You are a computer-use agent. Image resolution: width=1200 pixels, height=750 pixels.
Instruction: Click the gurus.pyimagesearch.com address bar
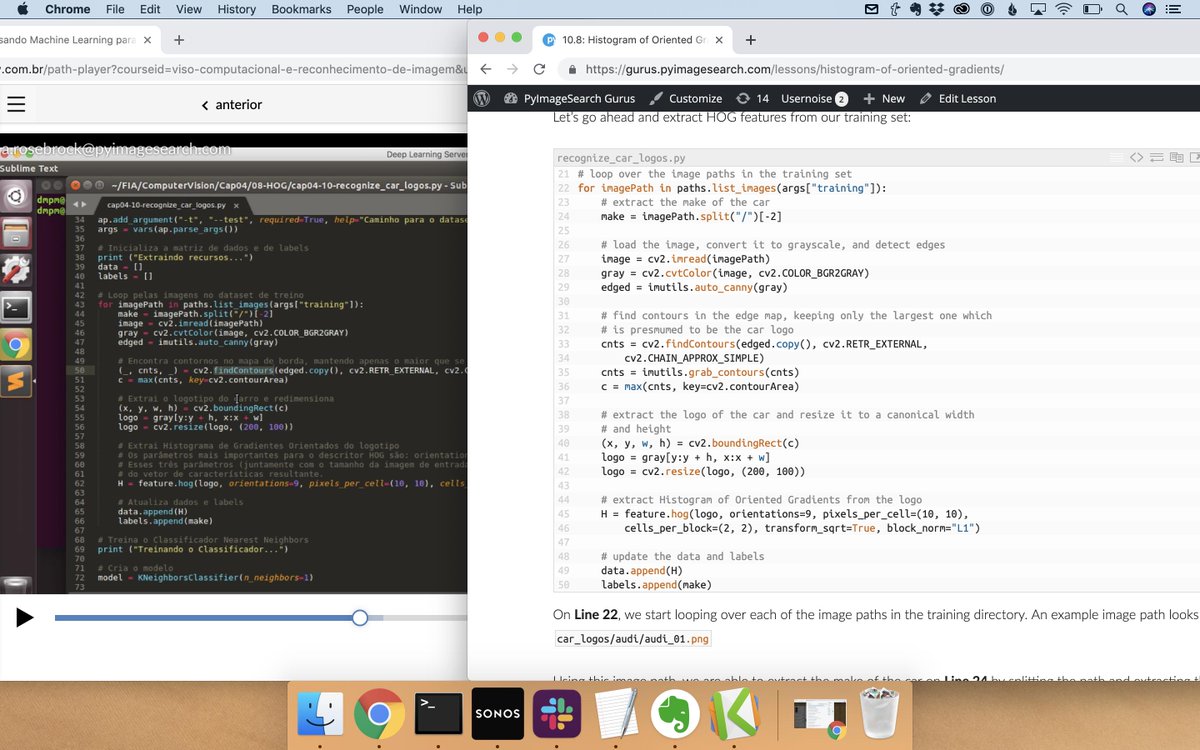(795, 70)
